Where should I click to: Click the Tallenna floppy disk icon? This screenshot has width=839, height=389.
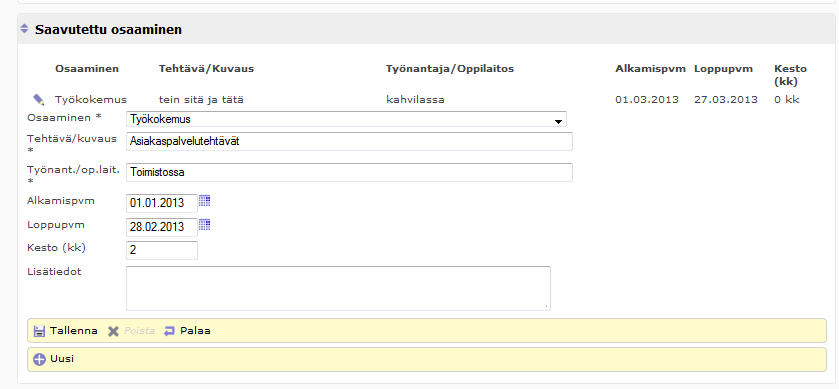tap(39, 331)
